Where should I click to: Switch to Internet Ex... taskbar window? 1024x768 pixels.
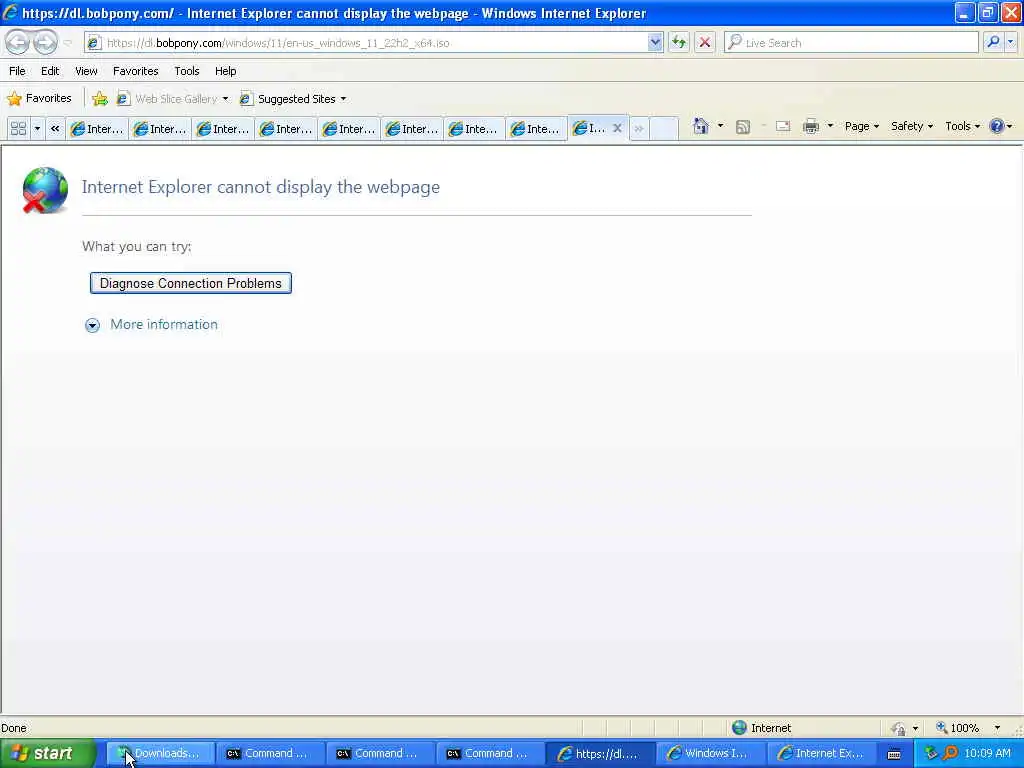tap(820, 753)
